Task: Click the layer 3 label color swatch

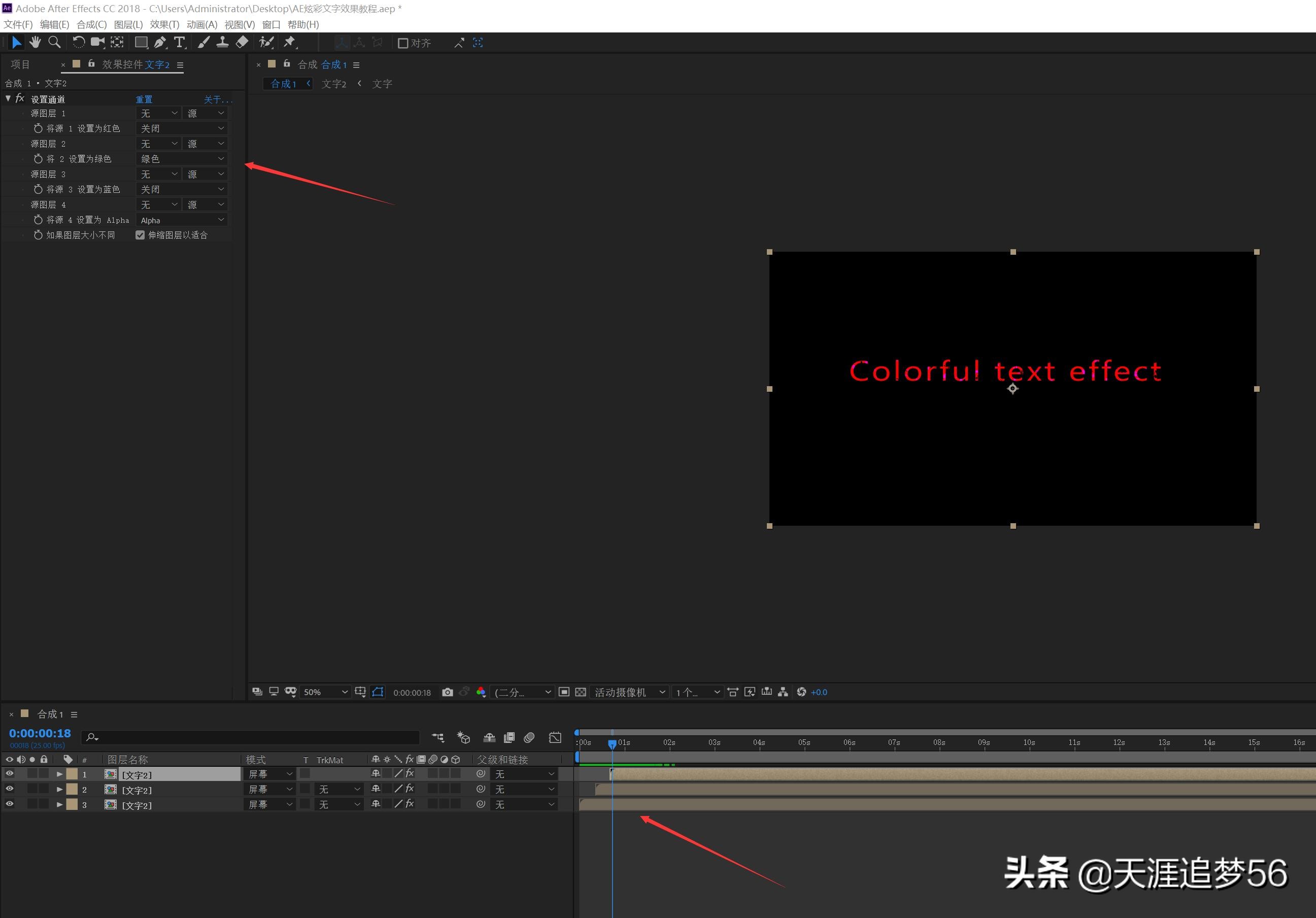Action: tap(72, 804)
